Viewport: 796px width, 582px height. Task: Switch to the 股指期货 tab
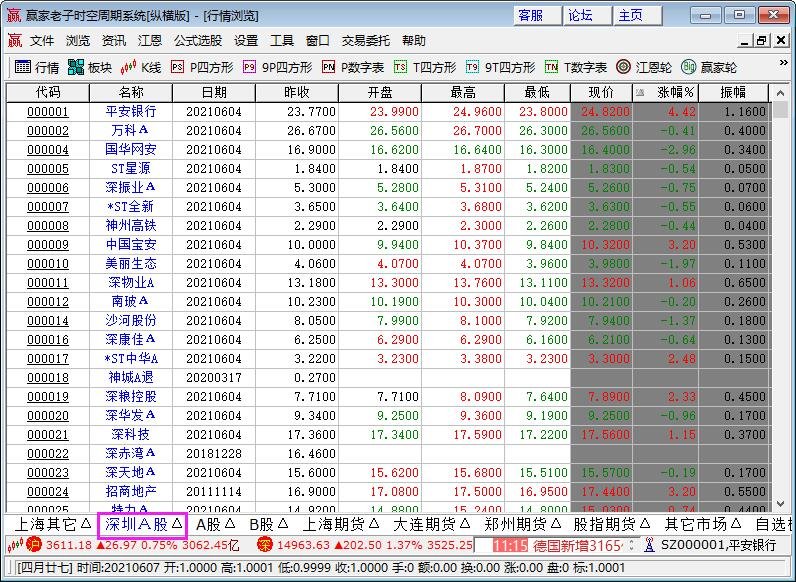click(611, 524)
